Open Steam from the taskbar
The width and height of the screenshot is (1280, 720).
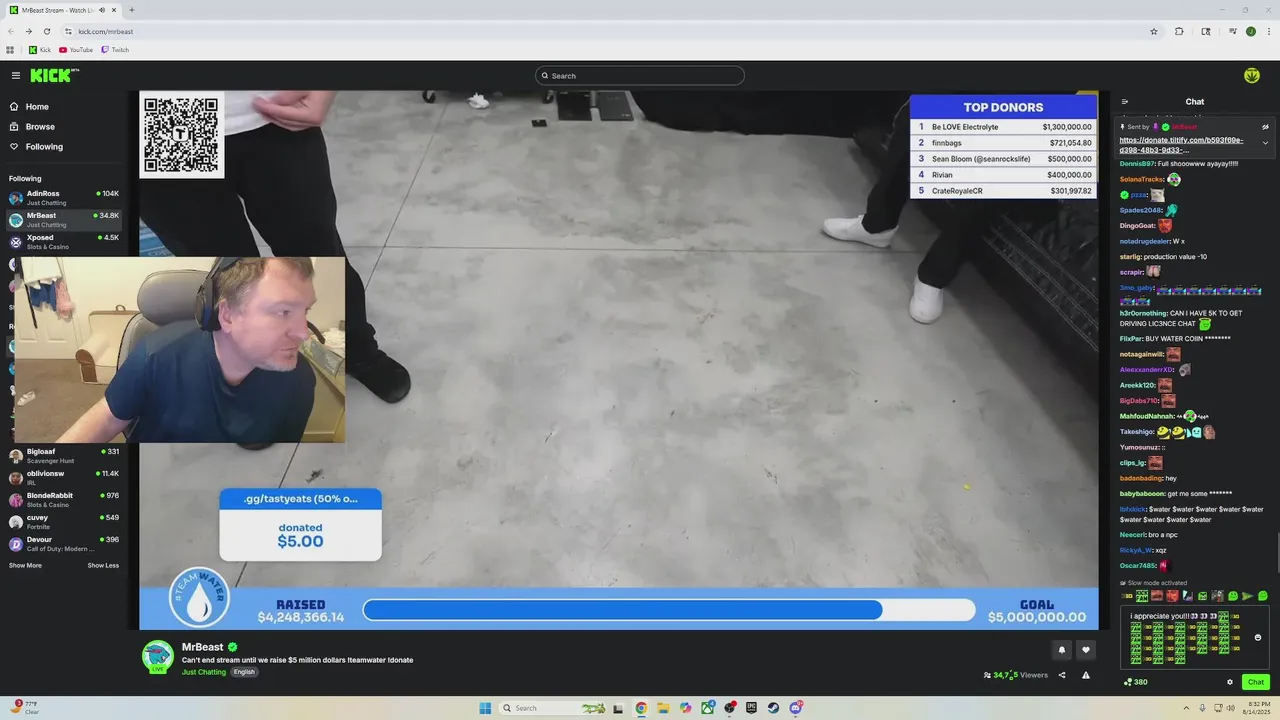click(773, 708)
